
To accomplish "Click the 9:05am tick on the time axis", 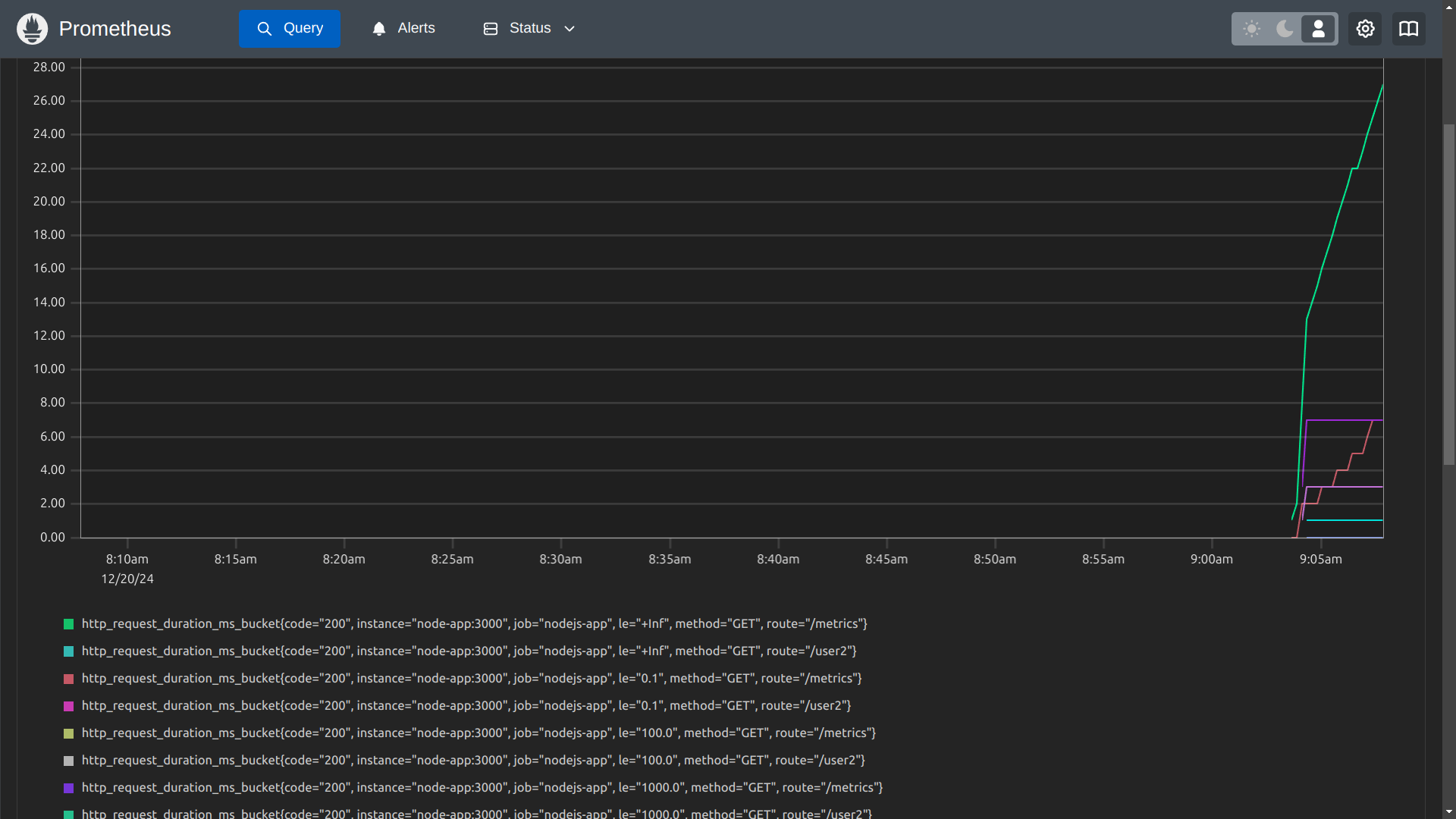I will click(x=1320, y=560).
